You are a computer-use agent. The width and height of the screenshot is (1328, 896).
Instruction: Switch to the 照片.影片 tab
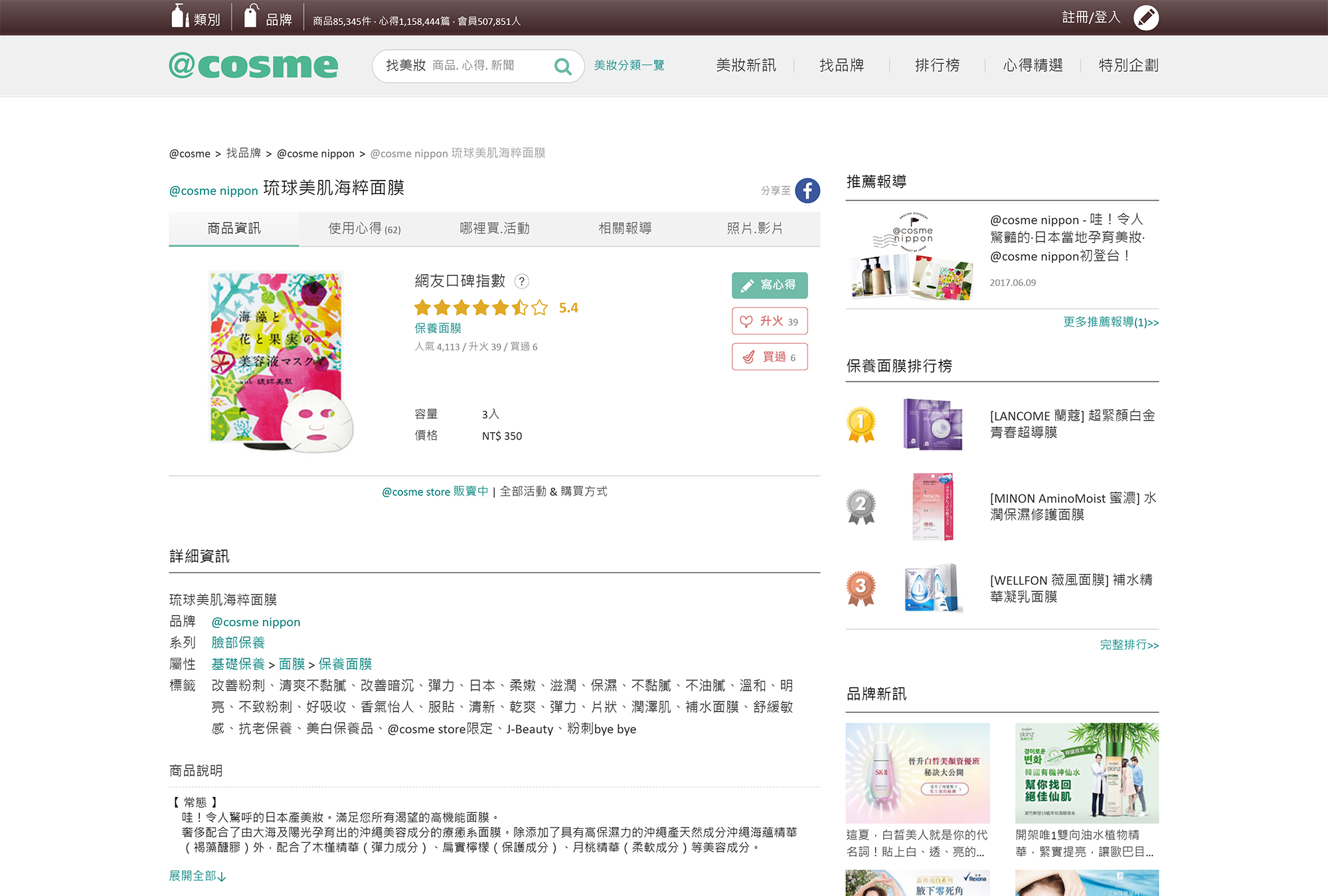tap(755, 228)
